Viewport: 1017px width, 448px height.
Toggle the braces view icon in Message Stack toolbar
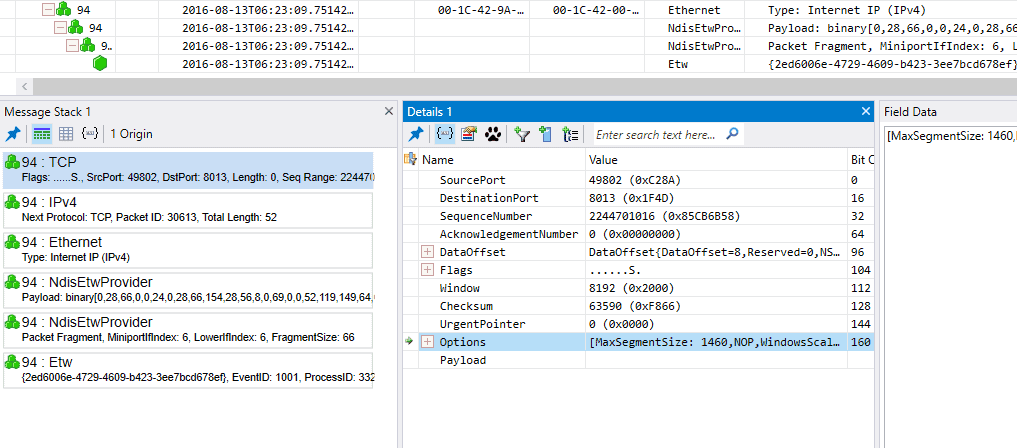click(90, 134)
